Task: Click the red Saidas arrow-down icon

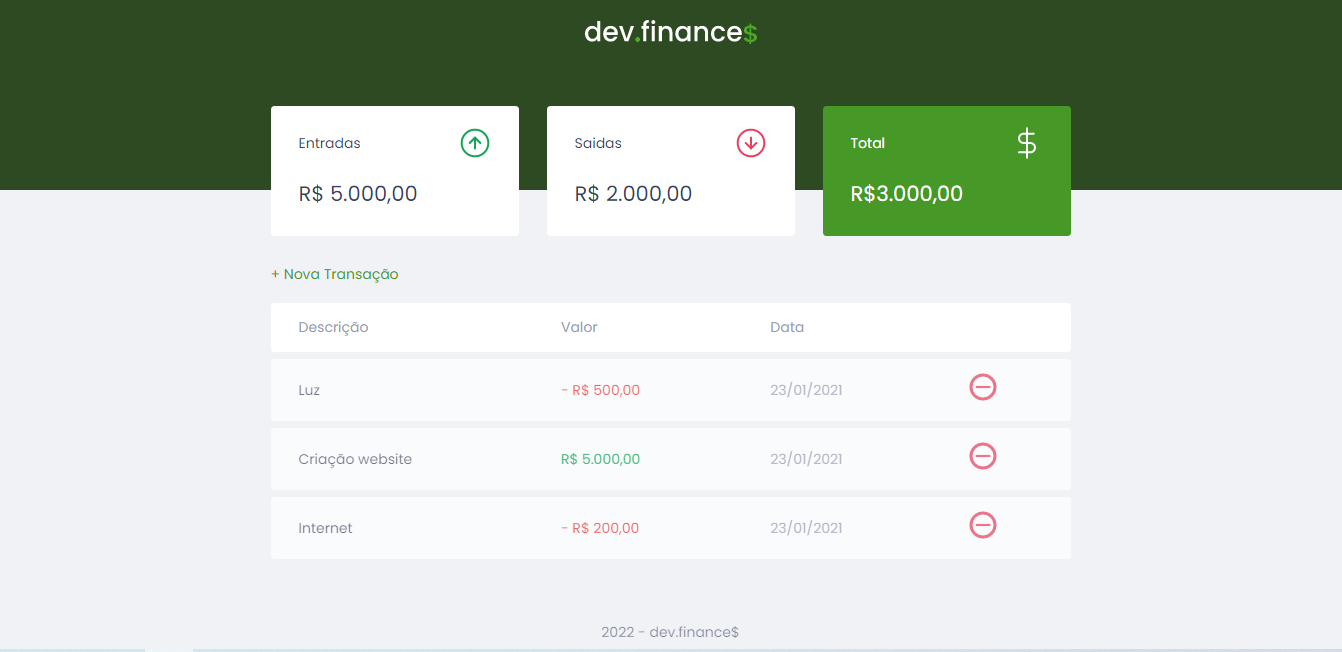Action: (751, 142)
